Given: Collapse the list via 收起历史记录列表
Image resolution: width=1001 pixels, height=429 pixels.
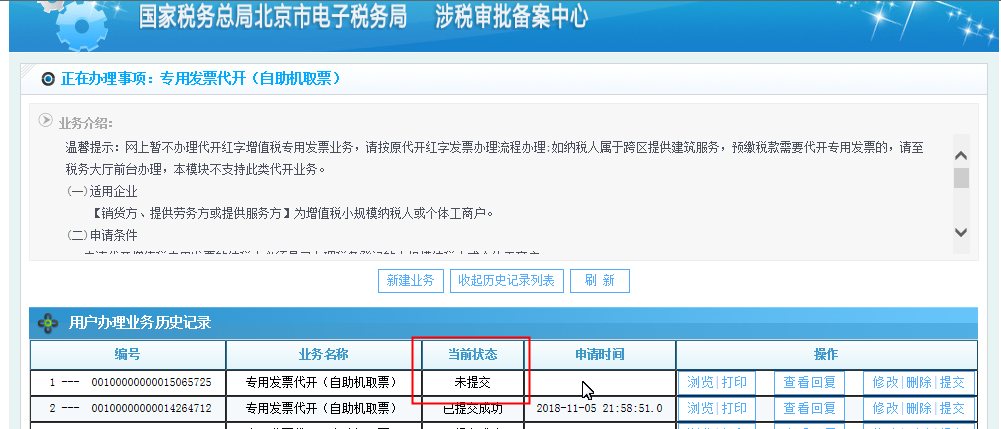Looking at the screenshot, I should [x=507, y=281].
